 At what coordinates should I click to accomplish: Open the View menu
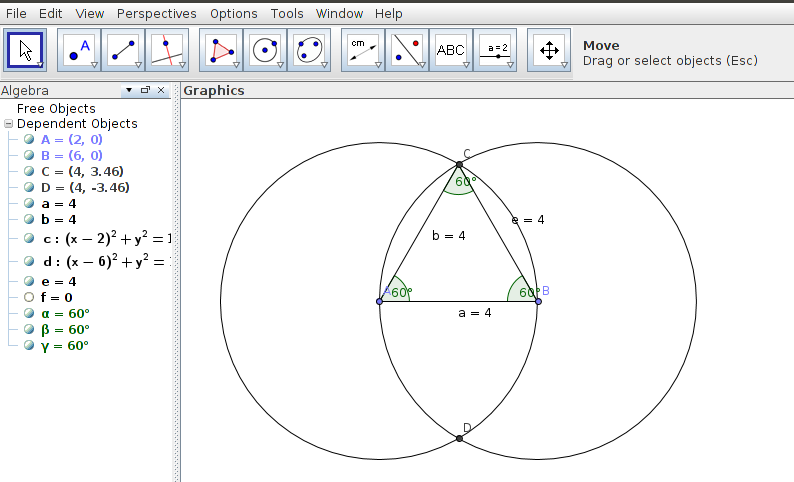[90, 14]
